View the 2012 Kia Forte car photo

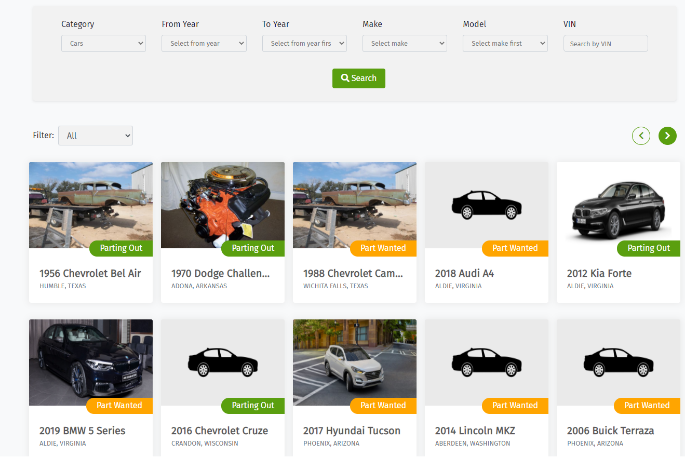point(618,205)
